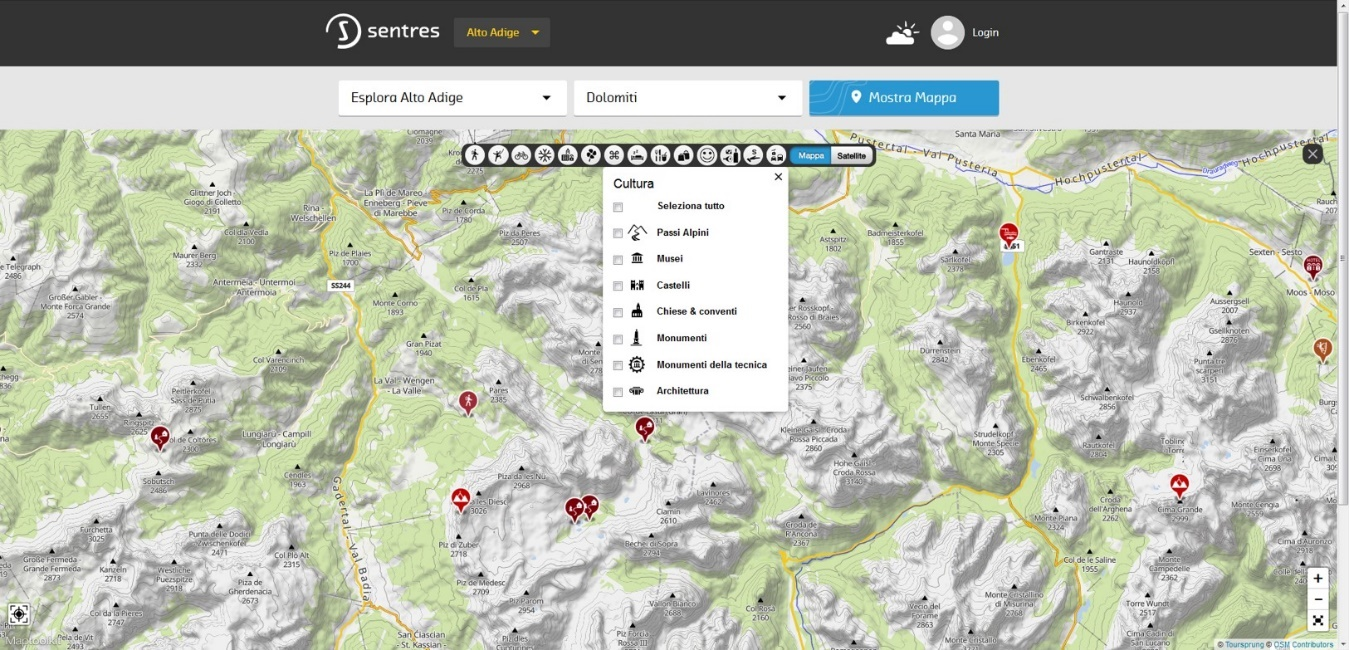The image size is (1349, 650).
Task: Click the restaurant cutlery icon filter
Action: click(x=660, y=155)
